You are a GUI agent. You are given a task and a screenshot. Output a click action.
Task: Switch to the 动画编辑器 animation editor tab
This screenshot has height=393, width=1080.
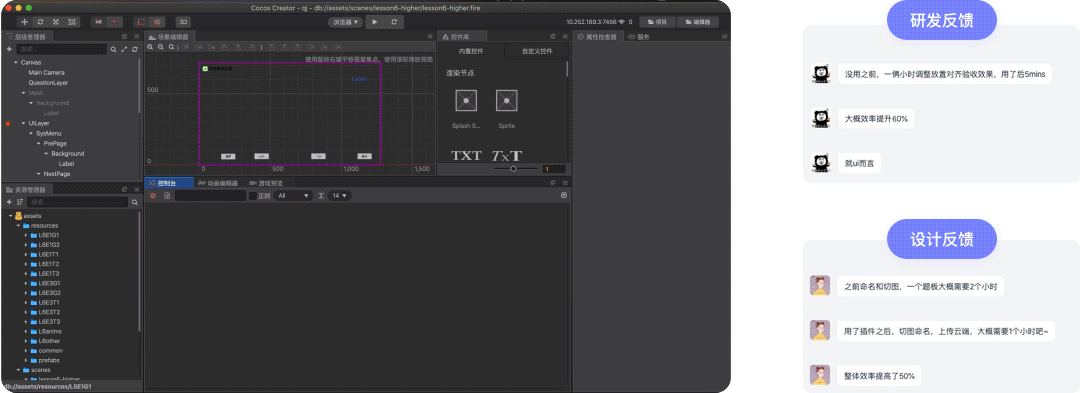coord(218,183)
